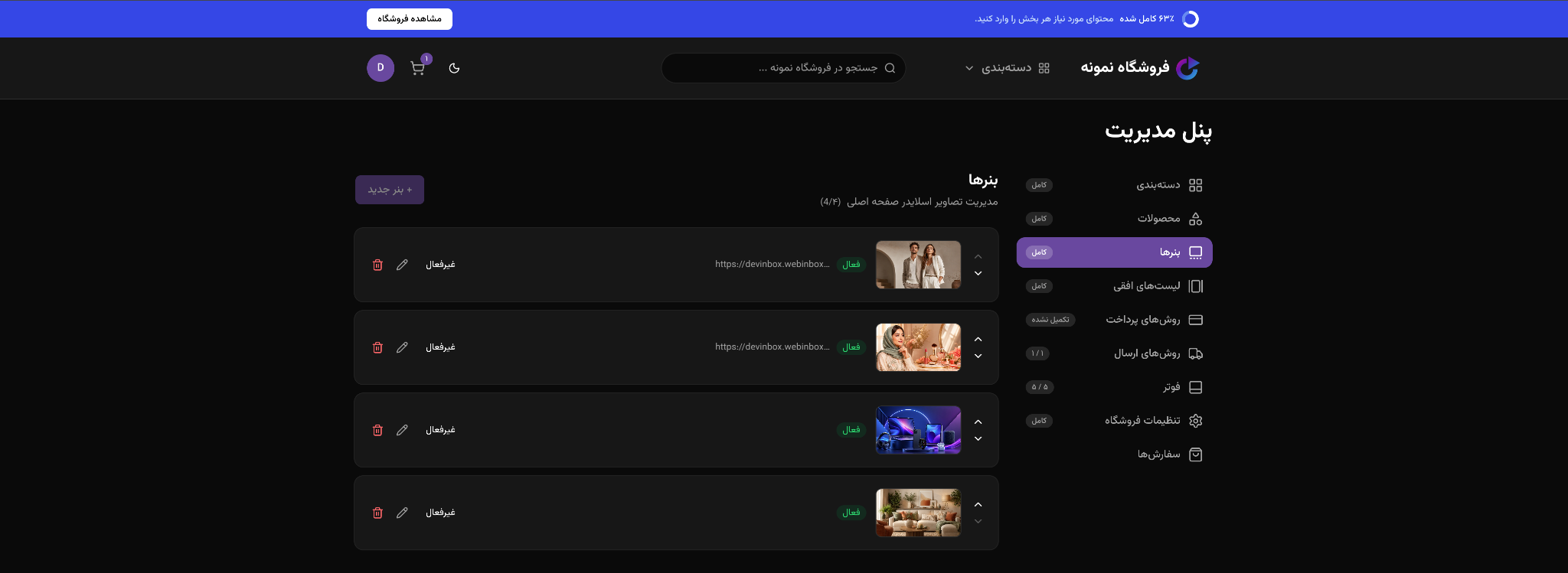Click the couple fashion banner thumbnail
The height and width of the screenshot is (573, 1568).
918,265
